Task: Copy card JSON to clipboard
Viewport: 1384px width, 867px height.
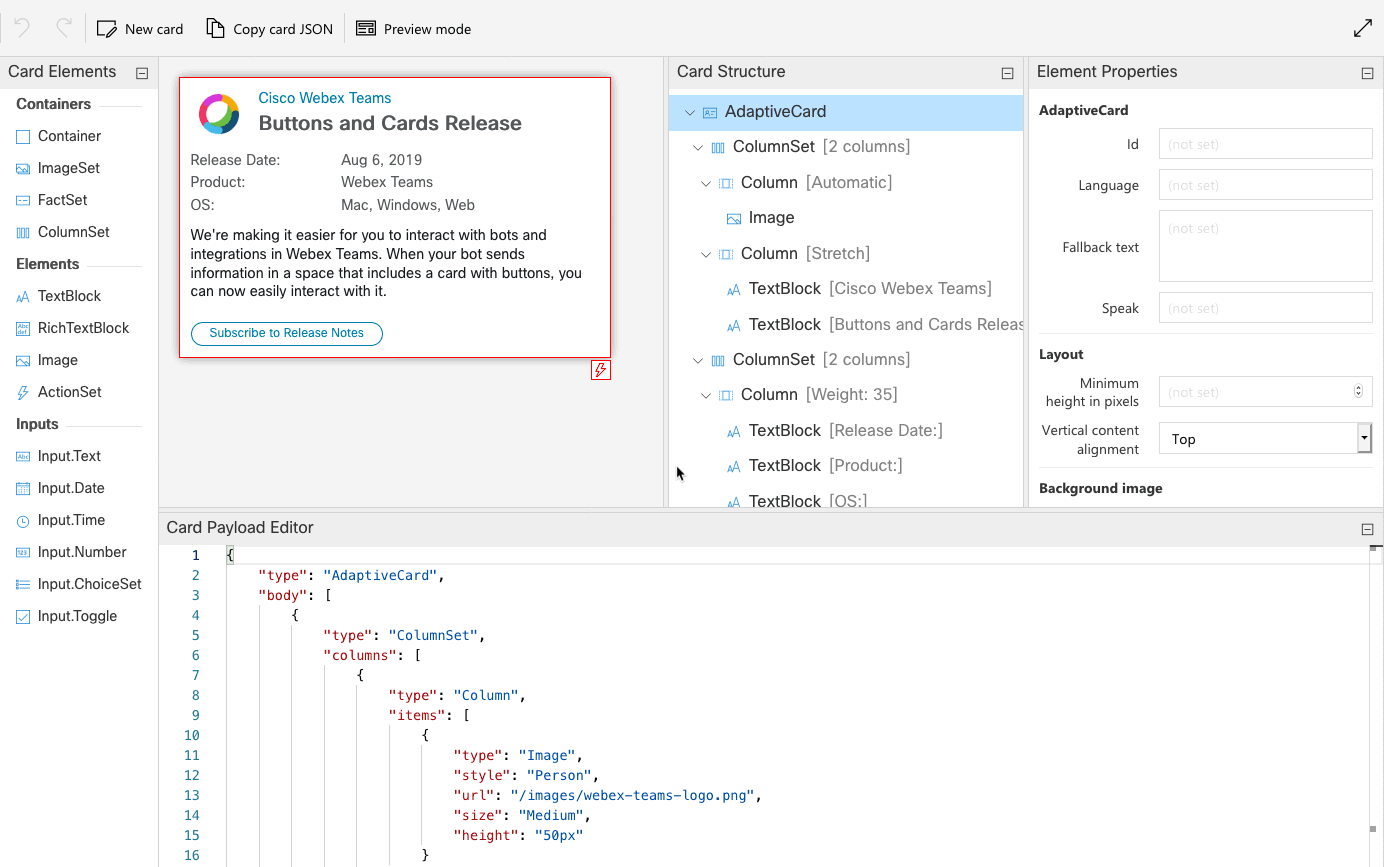Action: pos(270,29)
